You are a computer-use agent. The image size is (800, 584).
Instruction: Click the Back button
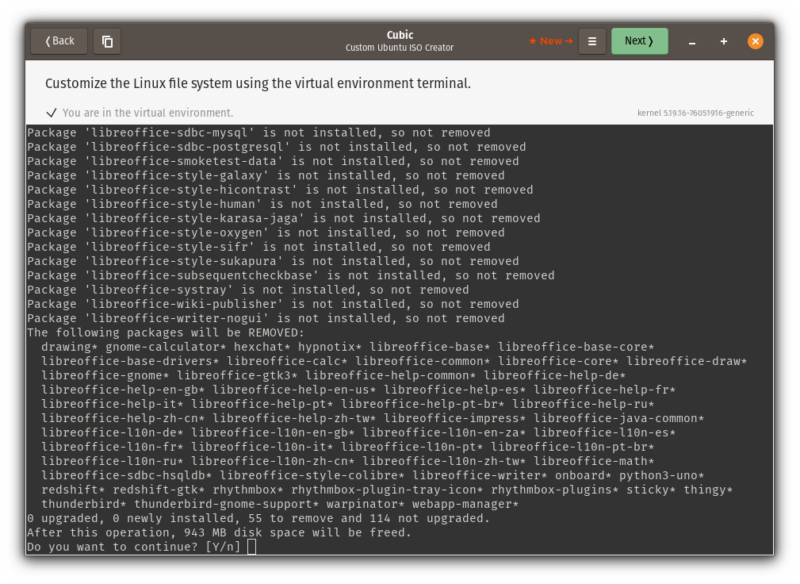pos(58,41)
